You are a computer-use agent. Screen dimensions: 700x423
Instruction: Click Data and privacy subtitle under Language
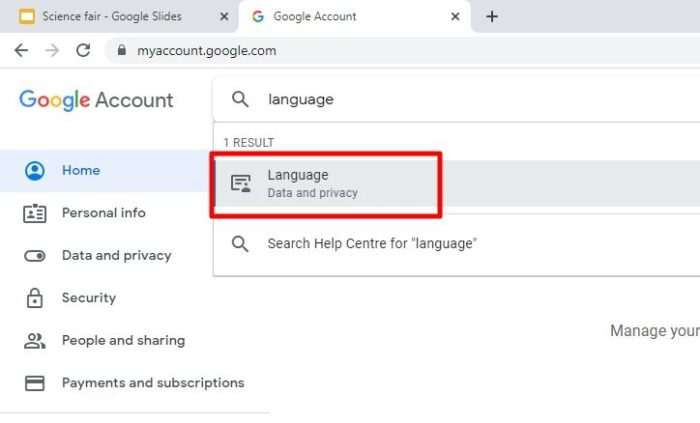point(312,193)
